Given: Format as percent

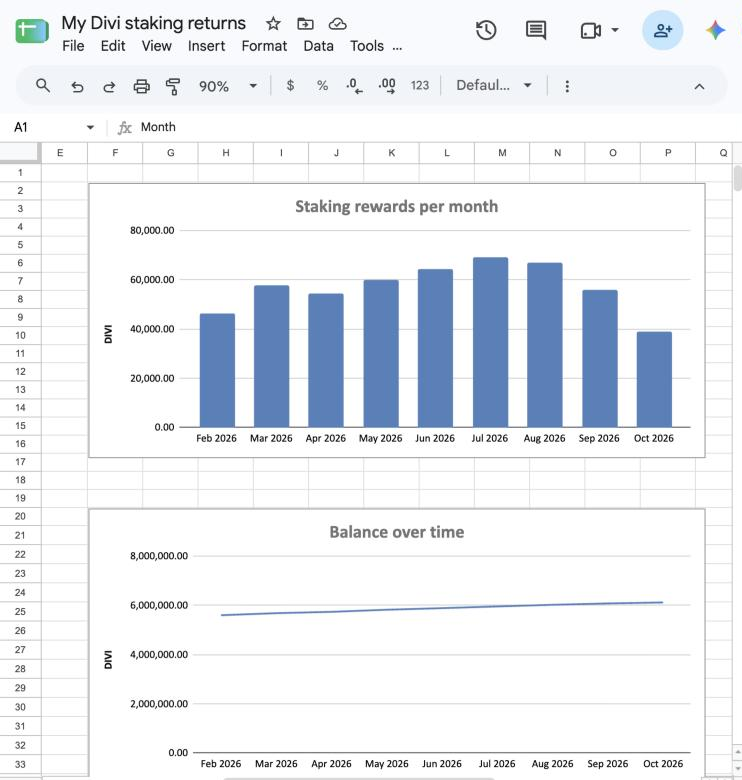Looking at the screenshot, I should pyautogui.click(x=322, y=86).
